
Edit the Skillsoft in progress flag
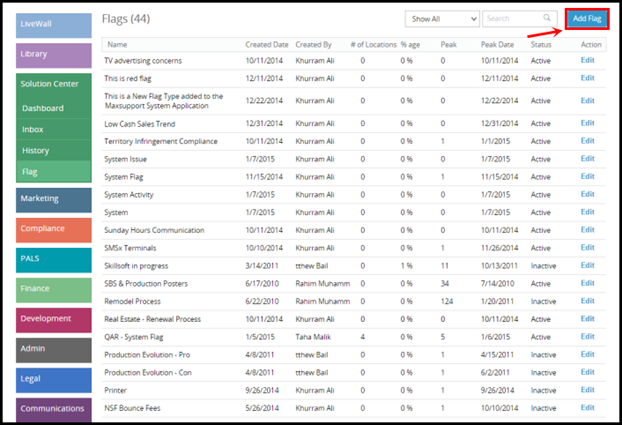tap(587, 265)
